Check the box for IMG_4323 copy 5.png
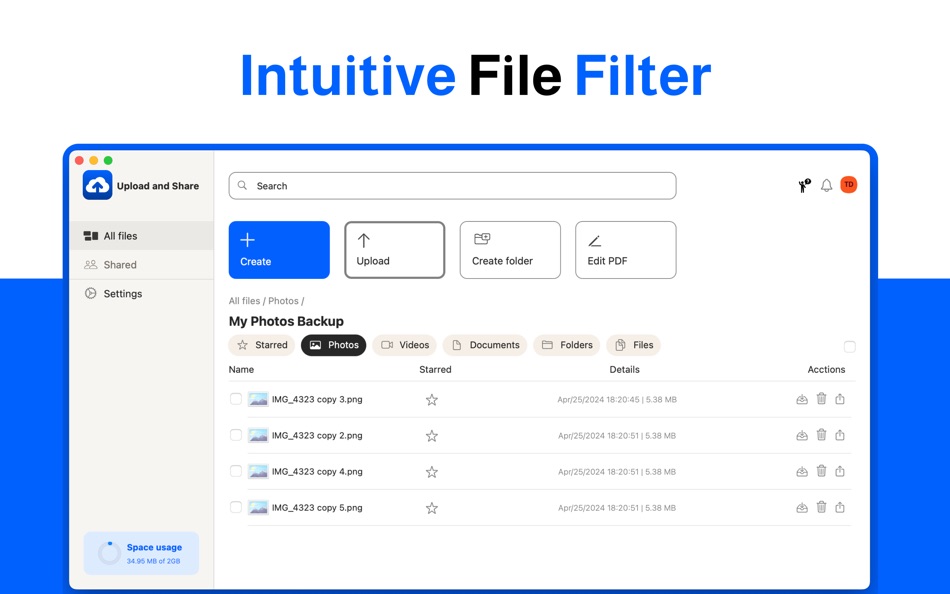The width and height of the screenshot is (950, 594). pyautogui.click(x=236, y=507)
